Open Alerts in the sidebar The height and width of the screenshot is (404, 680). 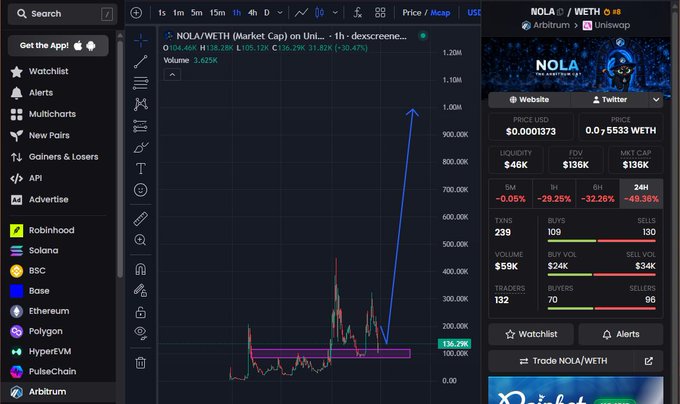[59, 93]
